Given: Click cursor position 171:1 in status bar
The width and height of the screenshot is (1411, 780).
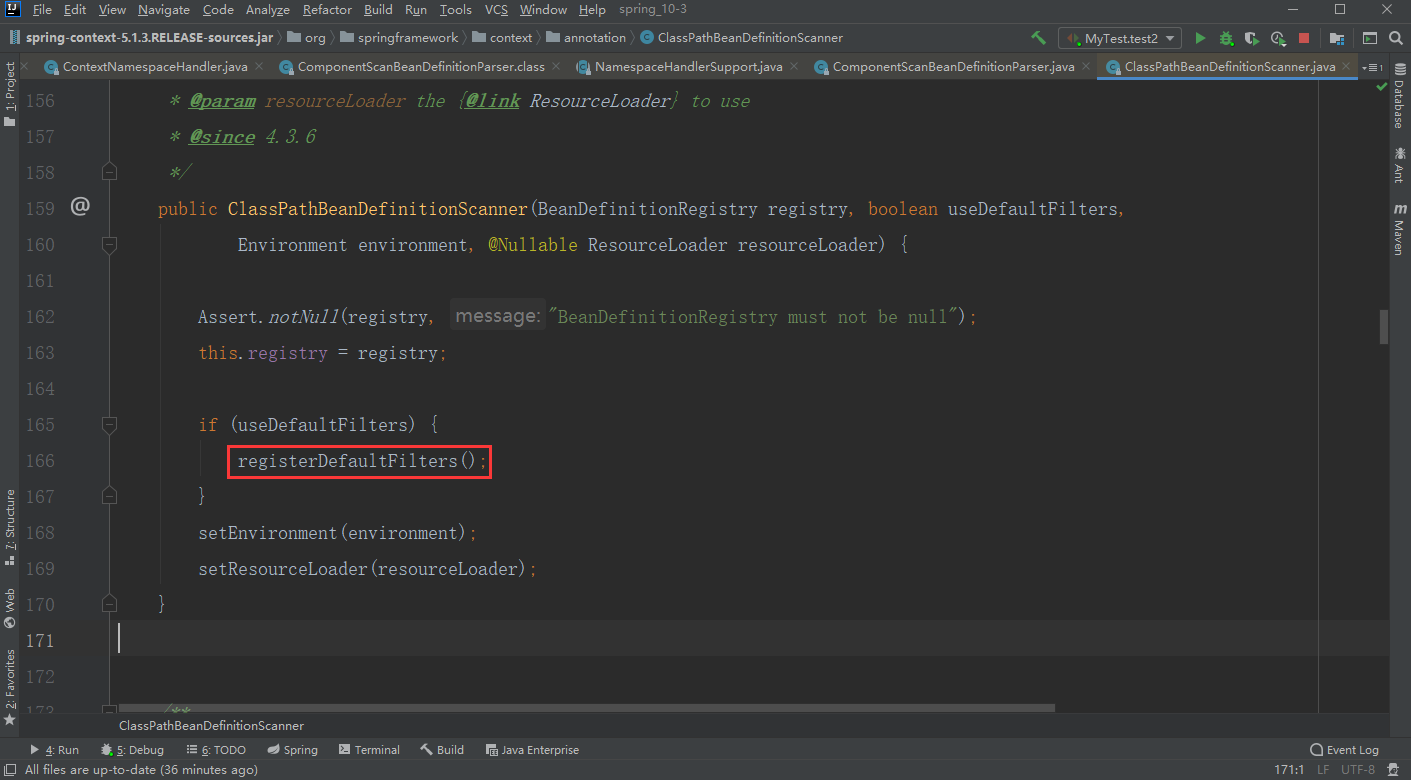Looking at the screenshot, I should (x=1289, y=770).
